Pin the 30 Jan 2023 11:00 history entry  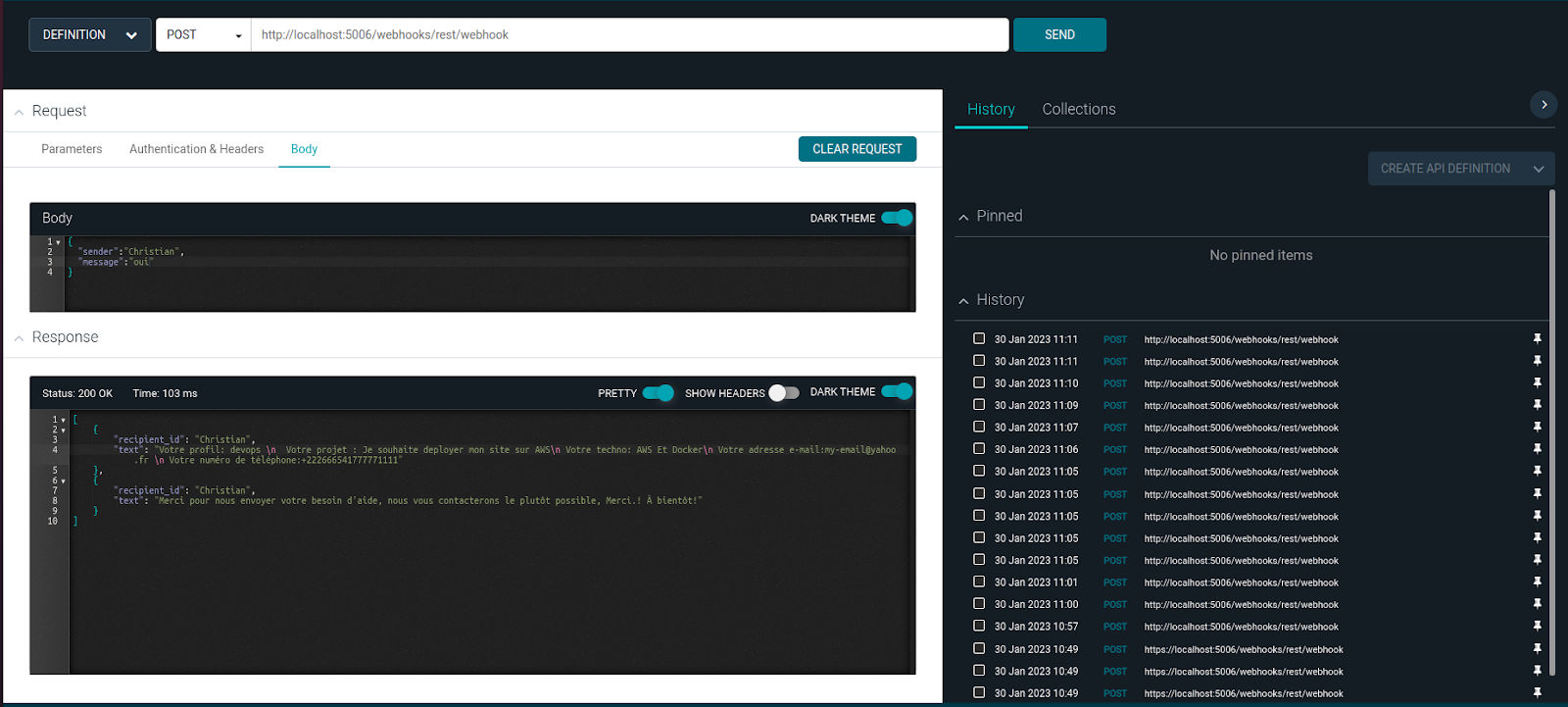[1537, 604]
